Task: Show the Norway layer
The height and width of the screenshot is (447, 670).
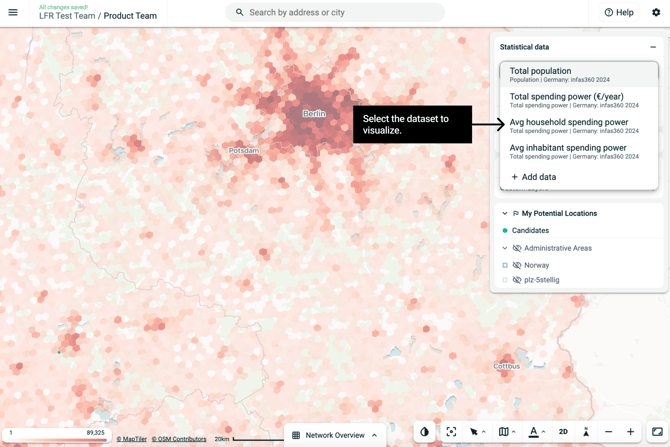Action: 517,265
